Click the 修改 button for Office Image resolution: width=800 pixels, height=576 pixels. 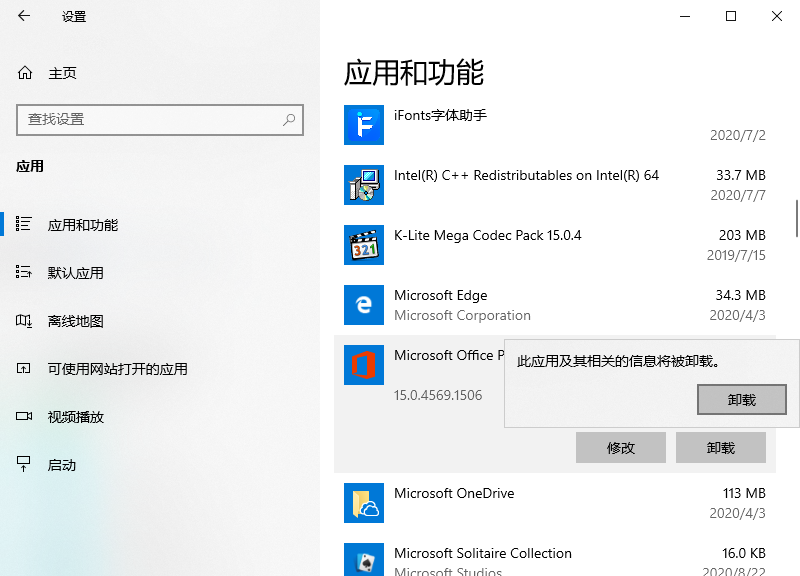tap(620, 448)
